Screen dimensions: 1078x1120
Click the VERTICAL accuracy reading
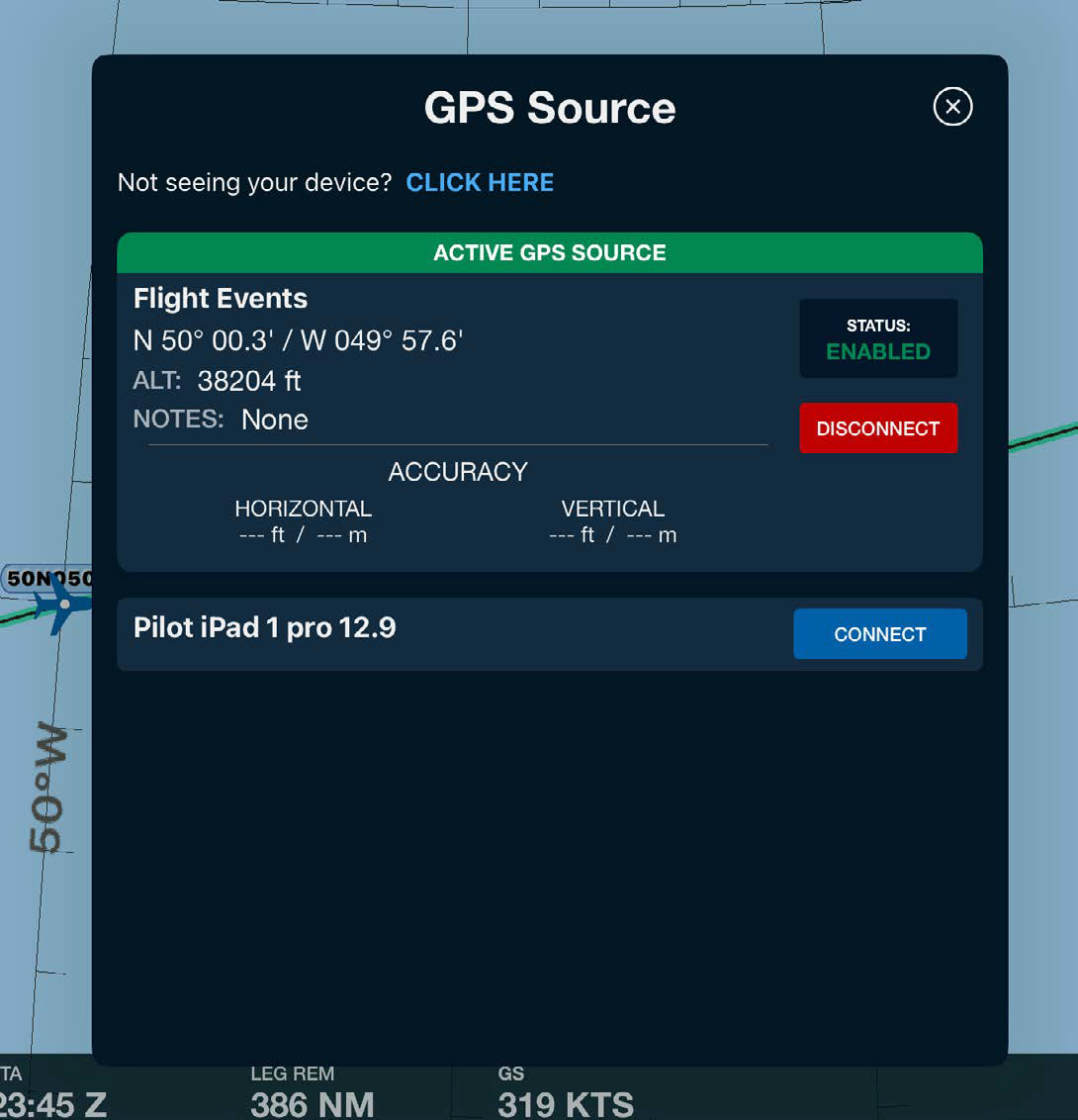(x=612, y=521)
